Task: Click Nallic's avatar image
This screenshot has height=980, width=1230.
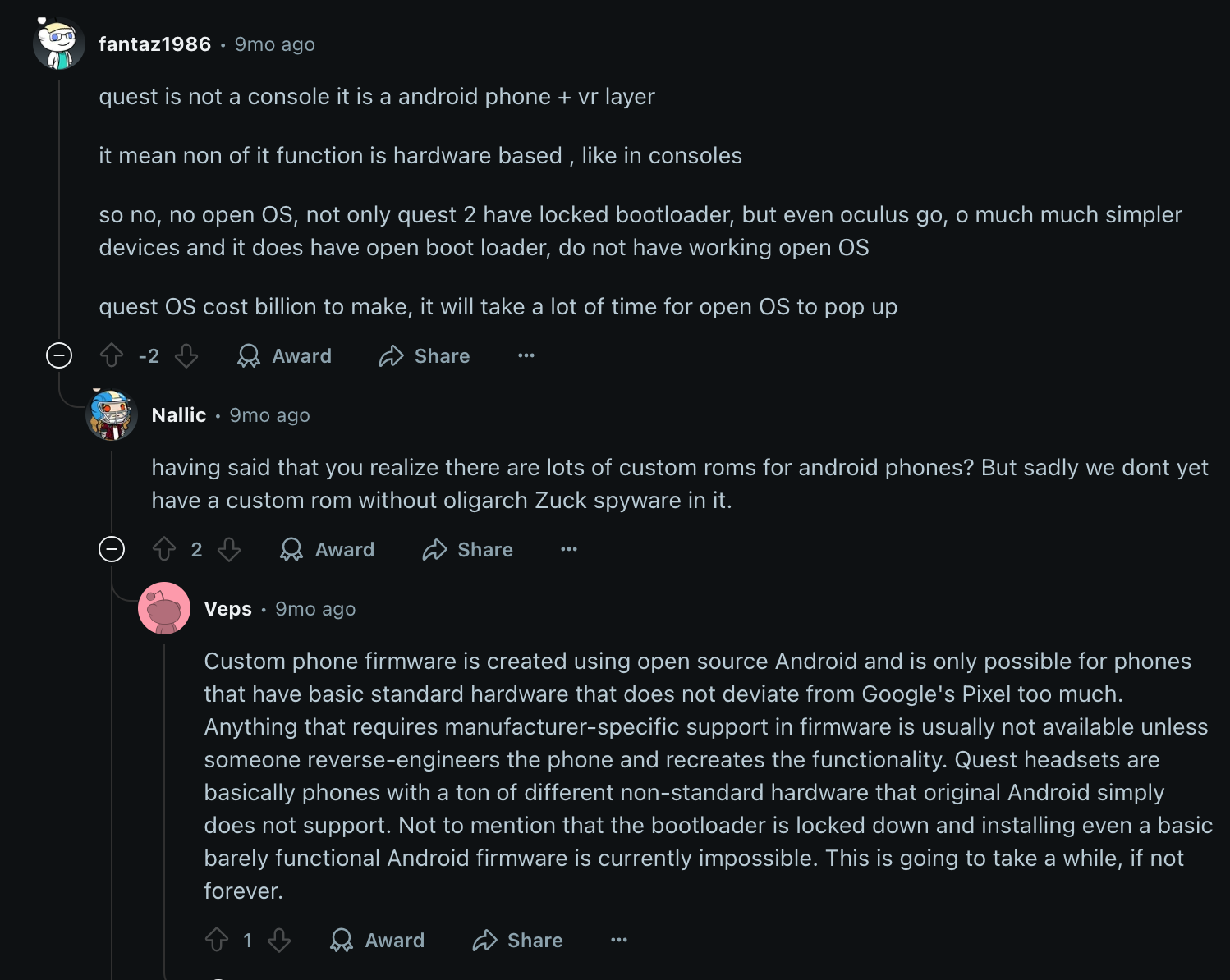Action: coord(112,415)
